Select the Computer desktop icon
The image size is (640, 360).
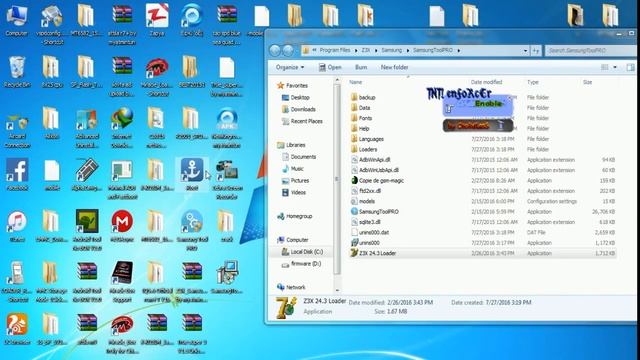16,20
